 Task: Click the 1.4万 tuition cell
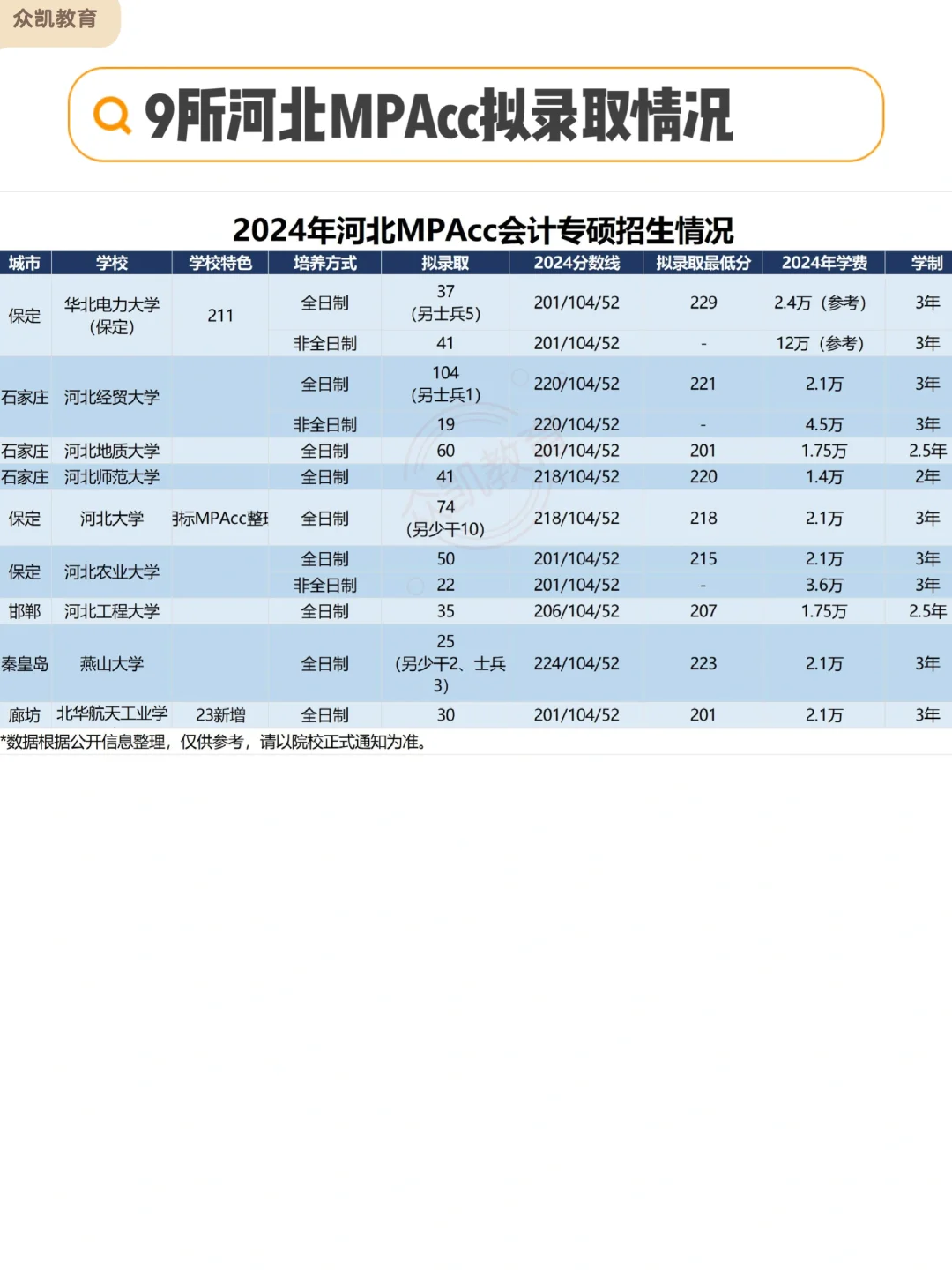pyautogui.click(x=824, y=477)
